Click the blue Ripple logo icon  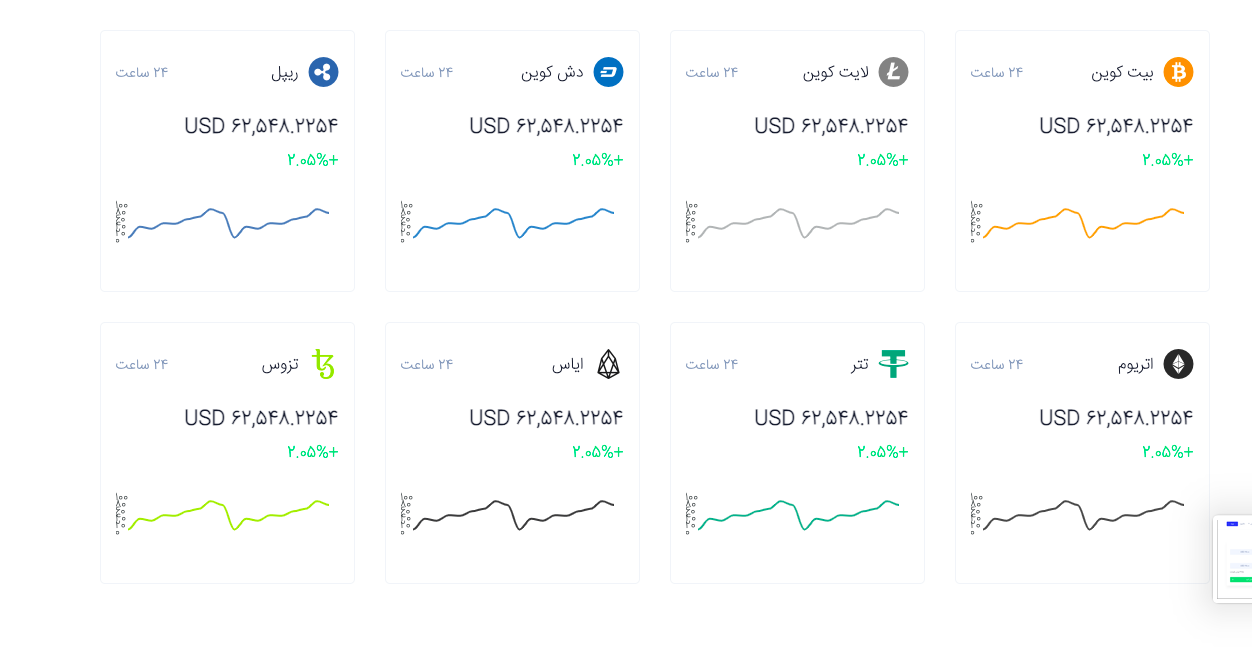pos(323,72)
